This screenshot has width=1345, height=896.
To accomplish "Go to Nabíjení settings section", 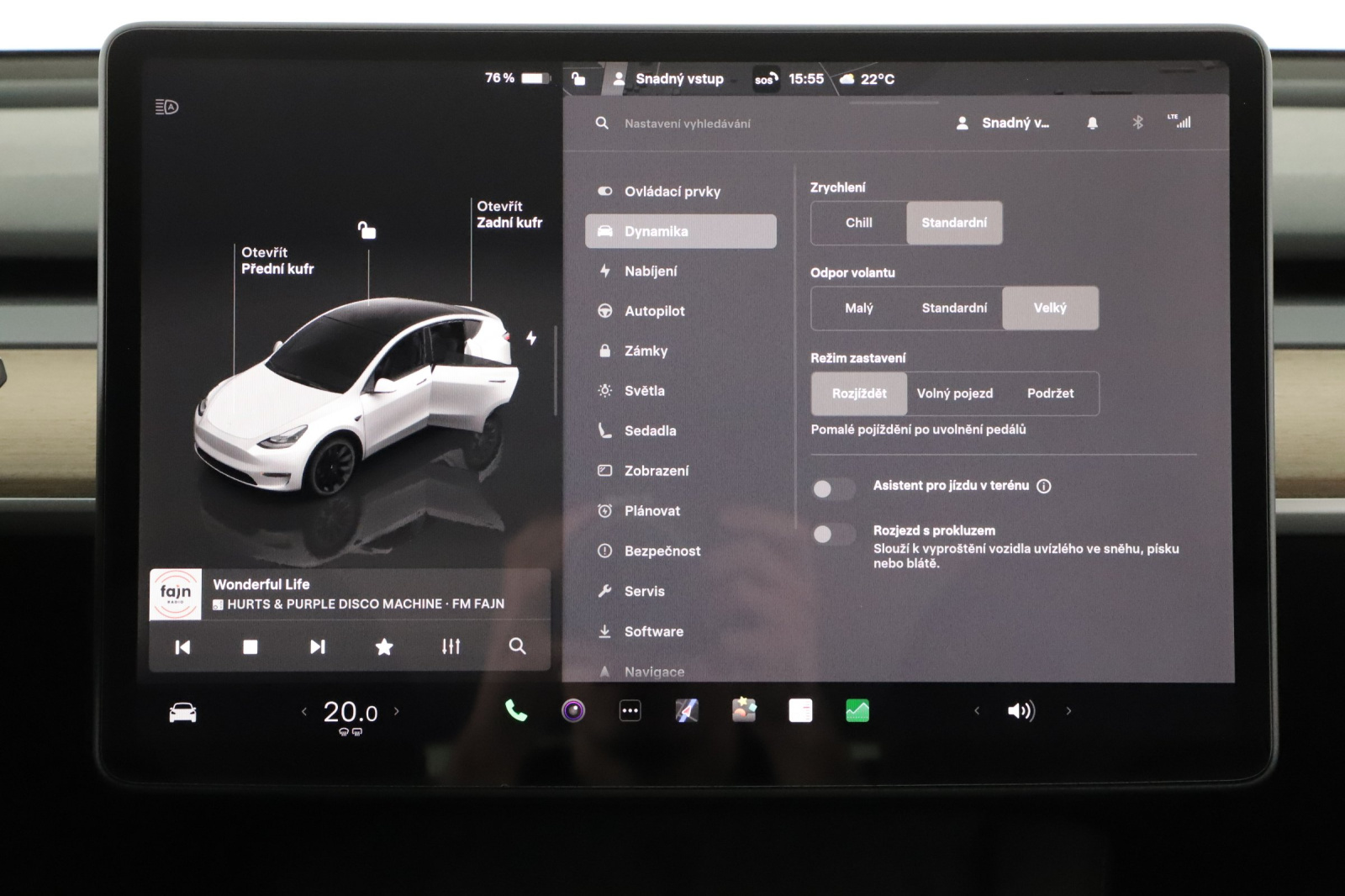I will 650,271.
